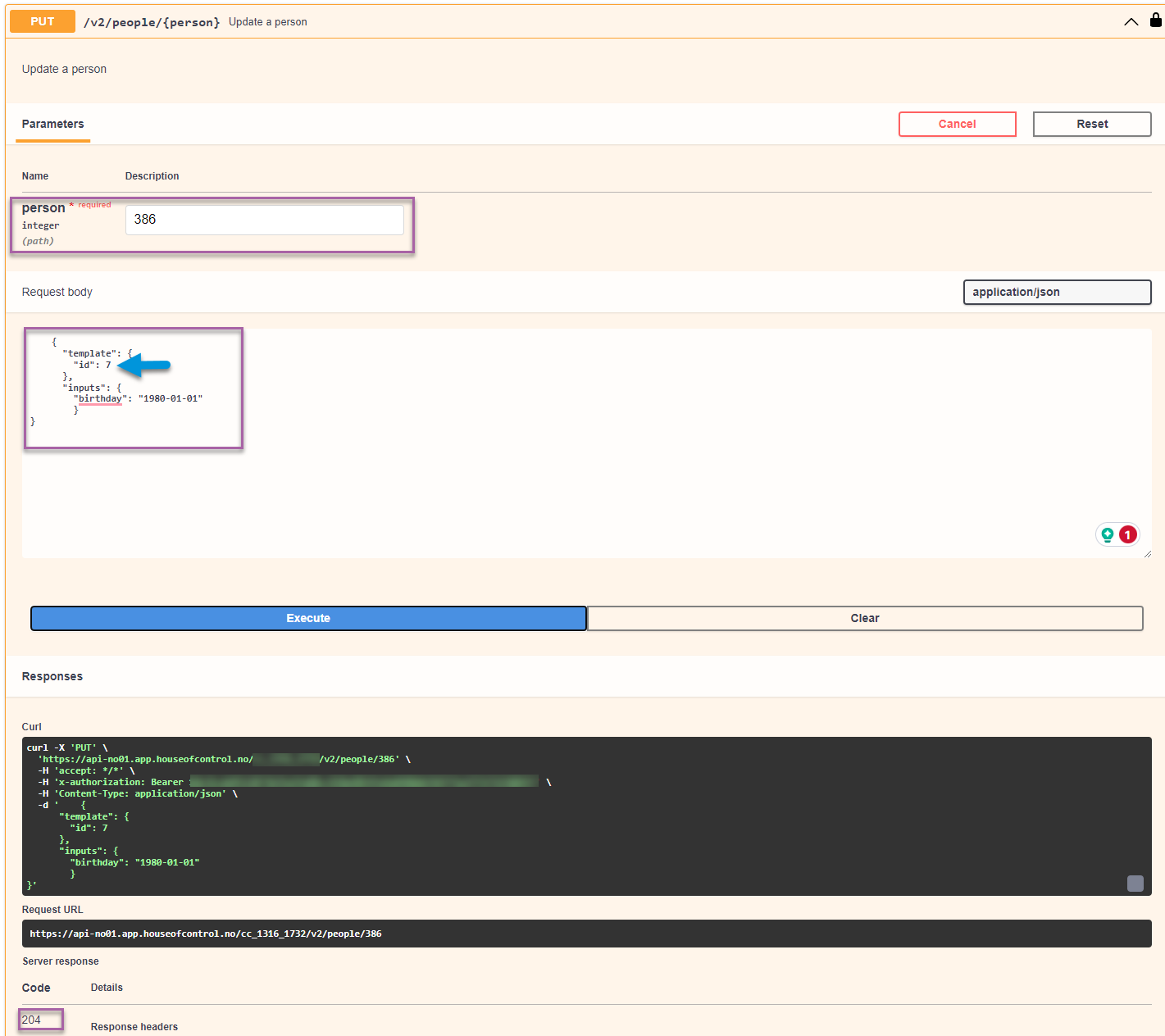Click the 'Server response' label
The width and height of the screenshot is (1165, 1036).
pyautogui.click(x=61, y=961)
